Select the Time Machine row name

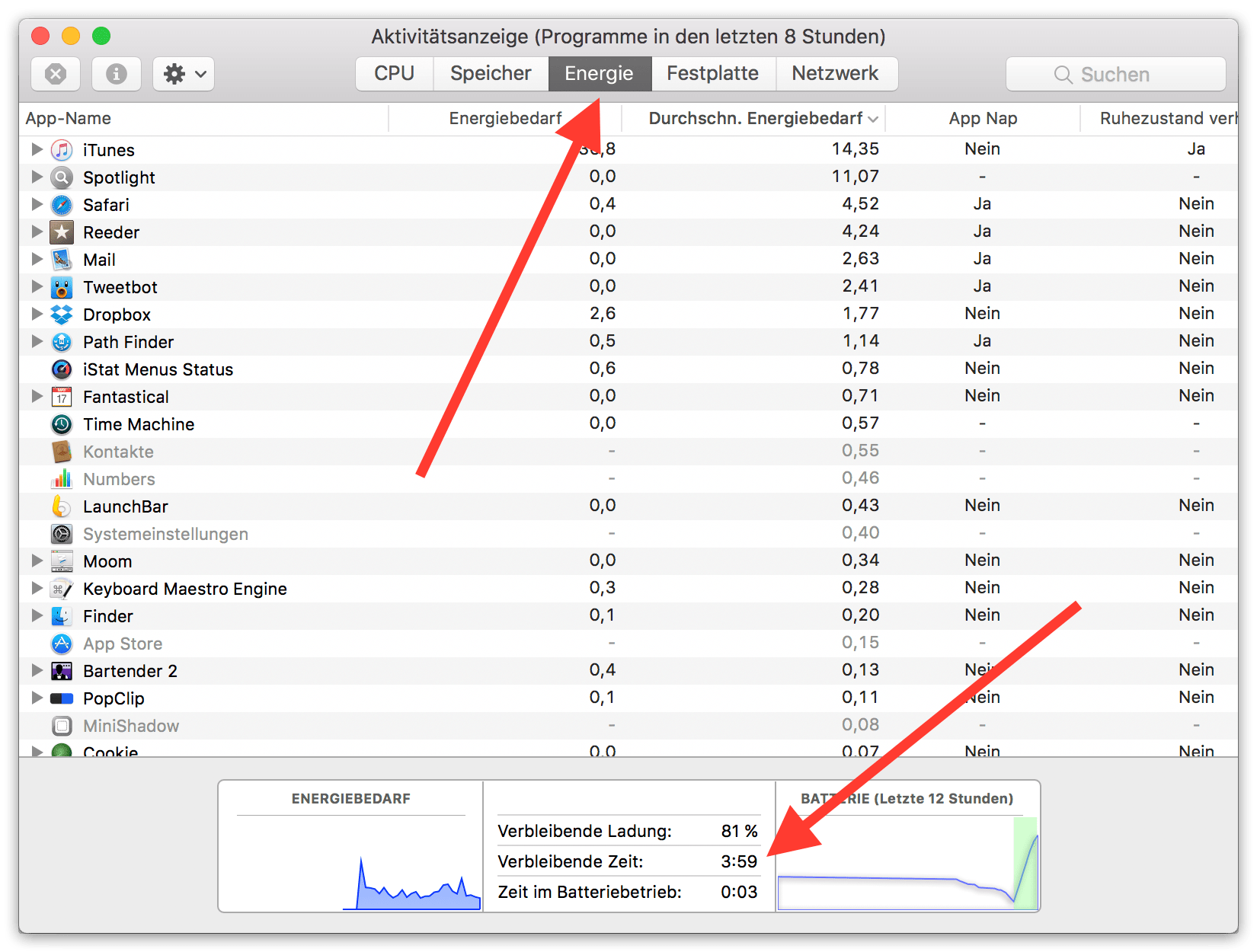(x=139, y=424)
